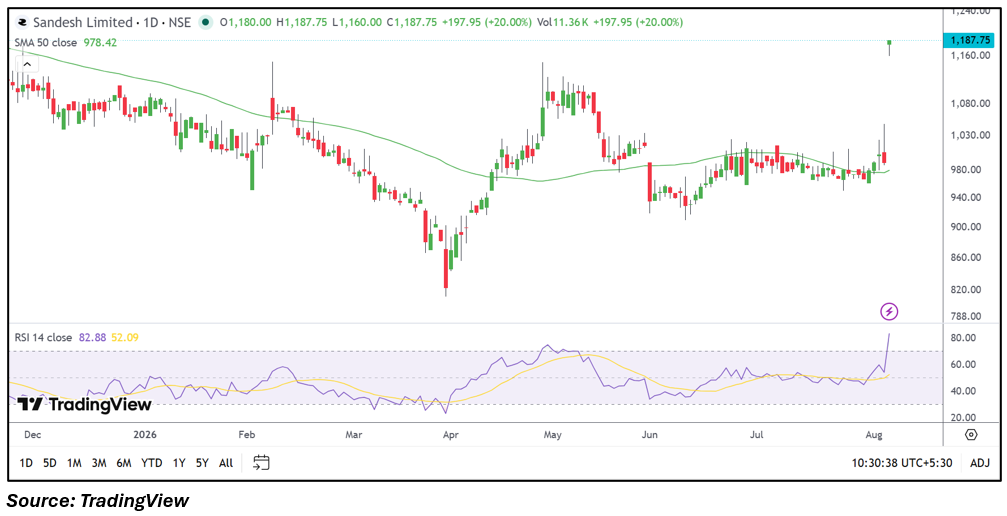Screen dimensions: 1007x516
Task: Click the 1,187.75 current price label on axis
Action: 970,40
